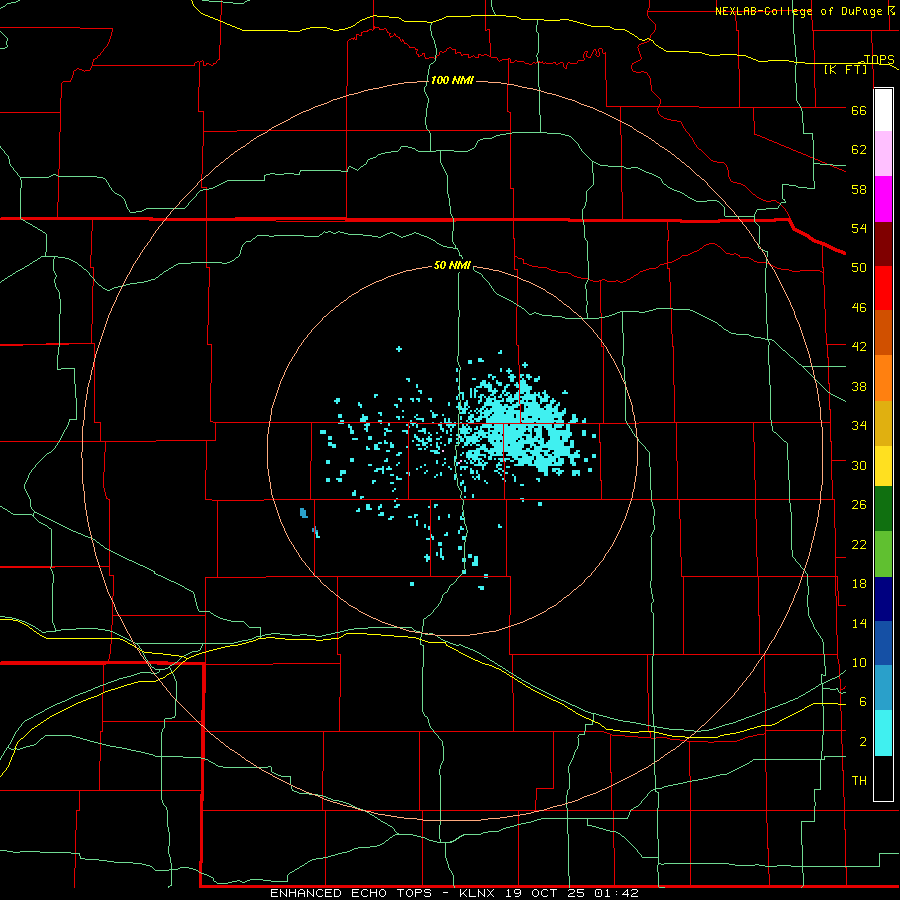Click the TH threshold legend label
This screenshot has height=900, width=900.
coord(859,781)
